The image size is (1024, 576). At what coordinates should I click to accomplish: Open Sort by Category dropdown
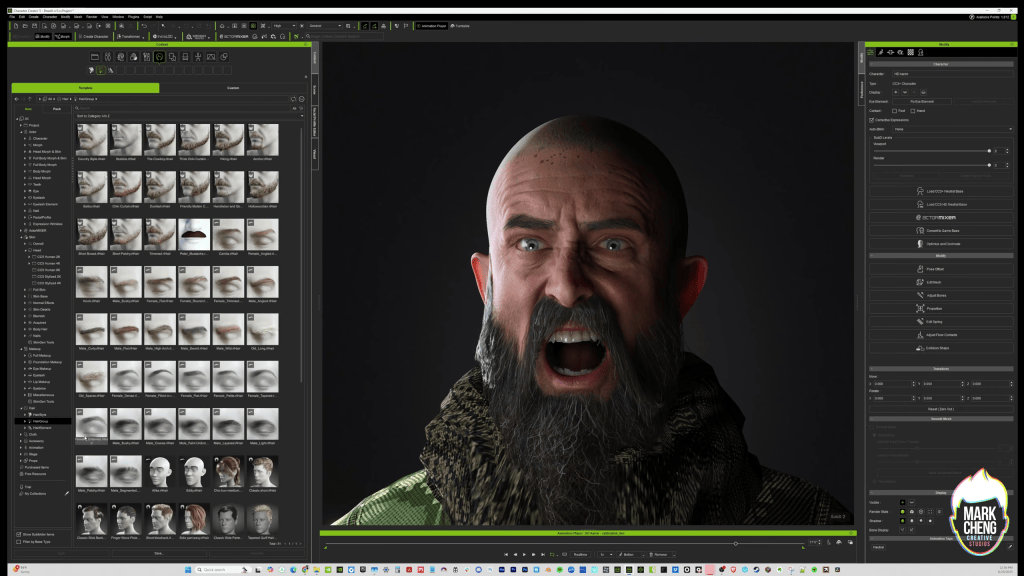189,116
